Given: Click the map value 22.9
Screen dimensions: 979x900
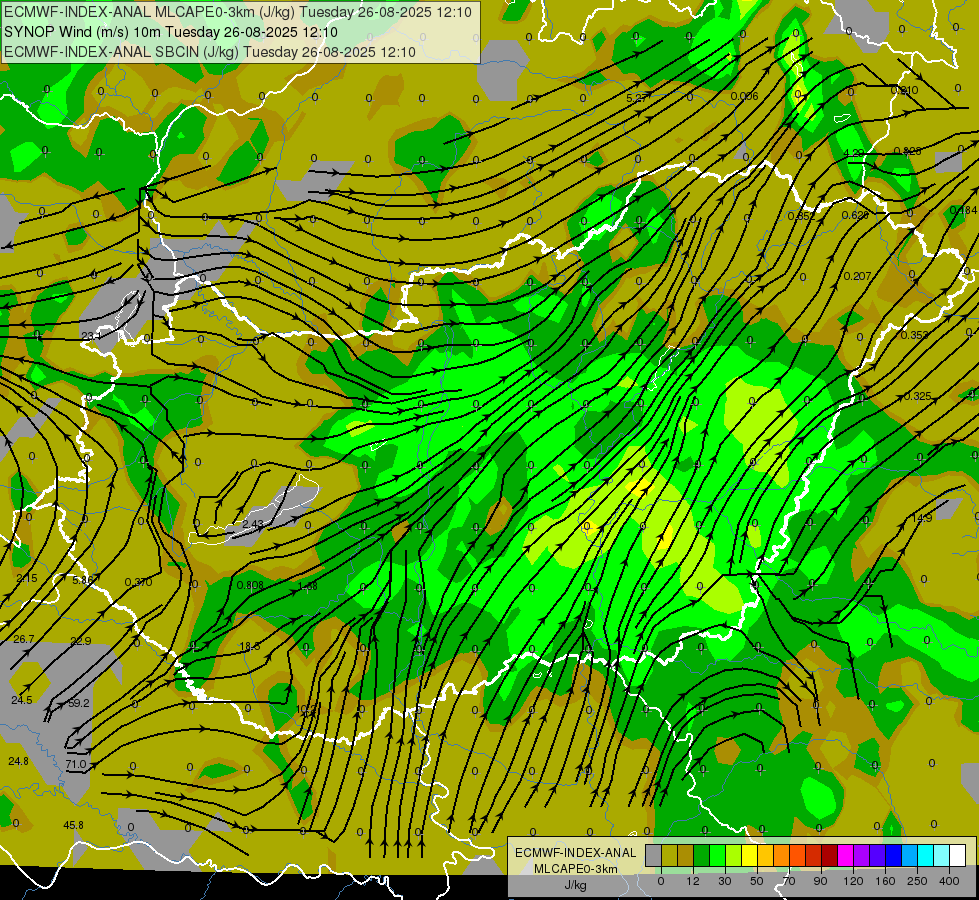Looking at the screenshot, I should [x=81, y=641].
